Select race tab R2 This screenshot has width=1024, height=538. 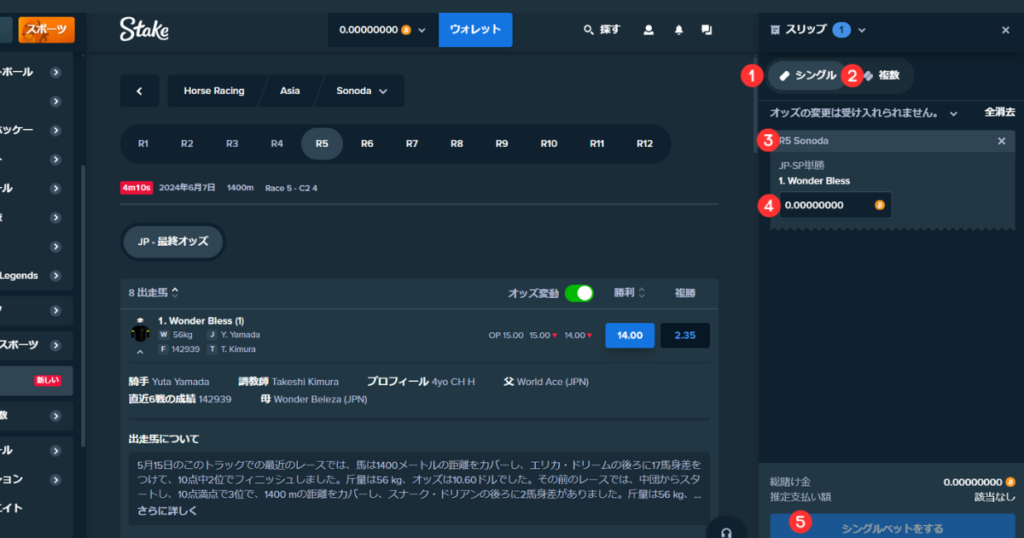(187, 144)
